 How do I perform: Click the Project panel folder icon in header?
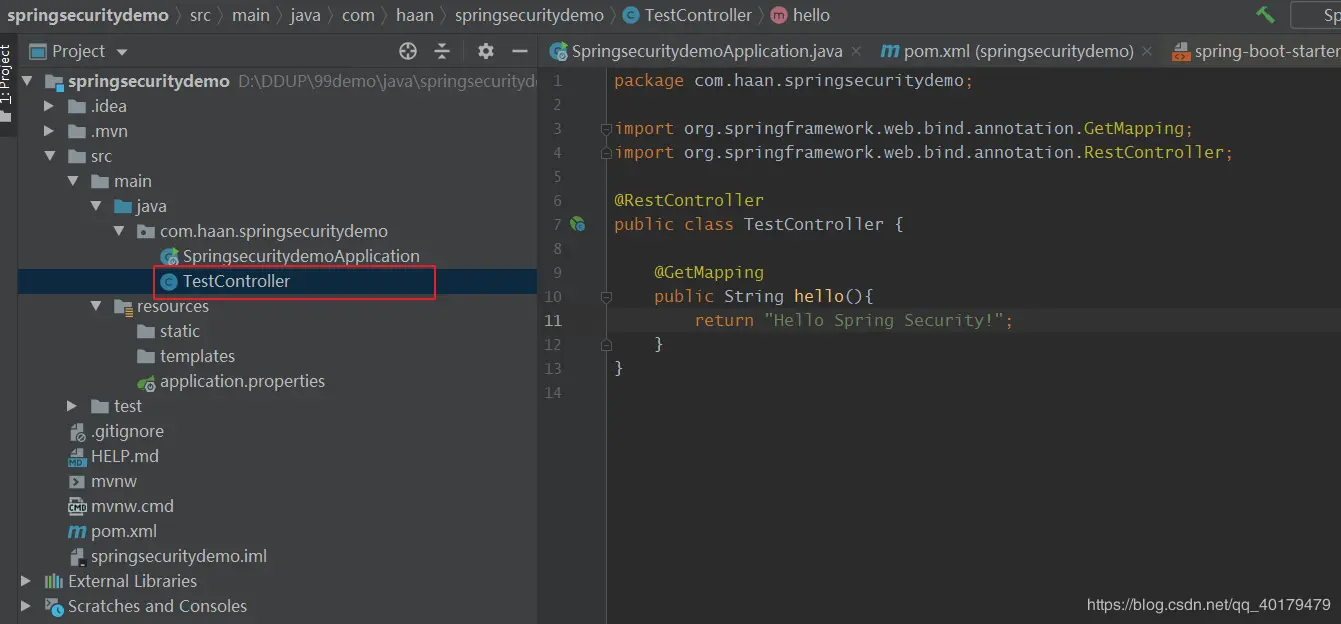click(x=38, y=51)
